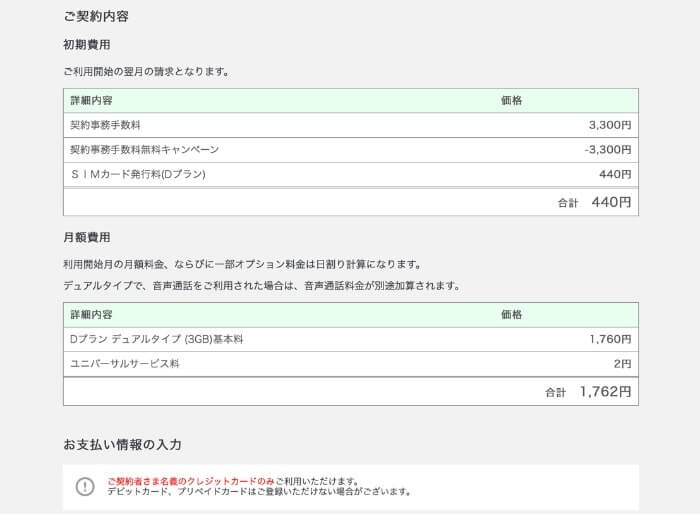Click the 3,300円 price value
Image resolution: width=700 pixels, height=514 pixels.
point(610,125)
